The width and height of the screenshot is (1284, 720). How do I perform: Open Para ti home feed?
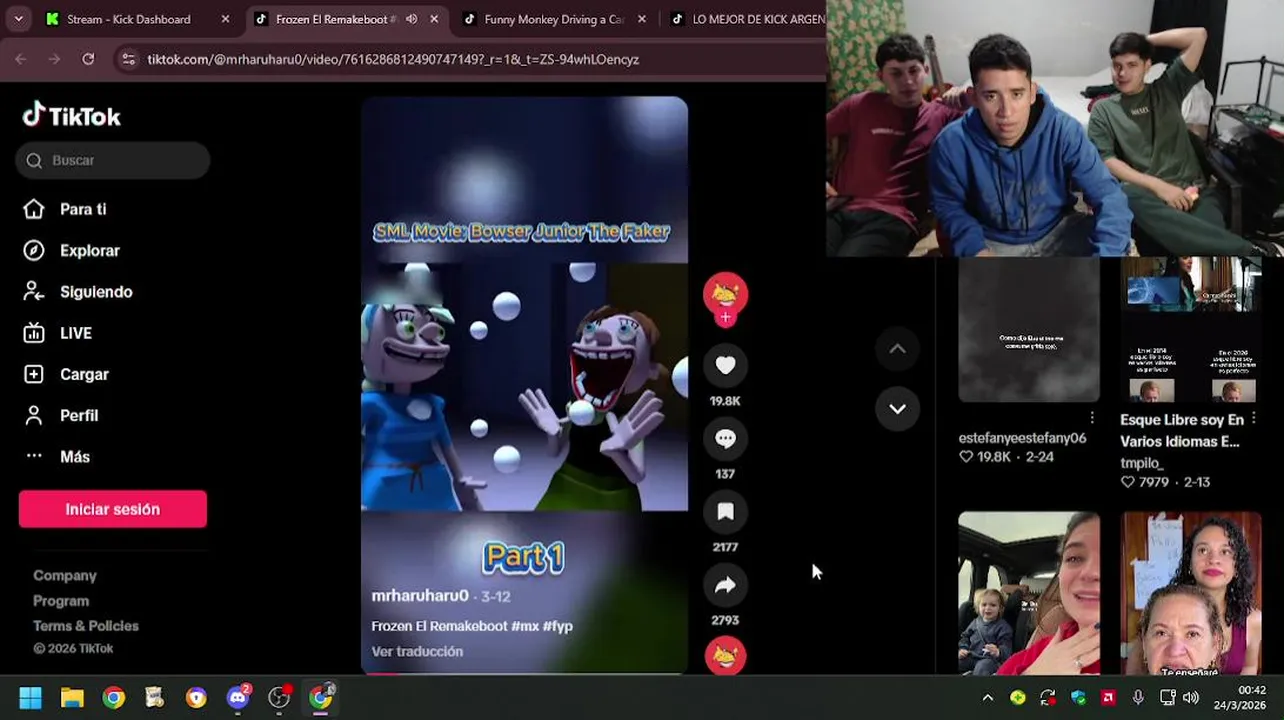coord(65,209)
